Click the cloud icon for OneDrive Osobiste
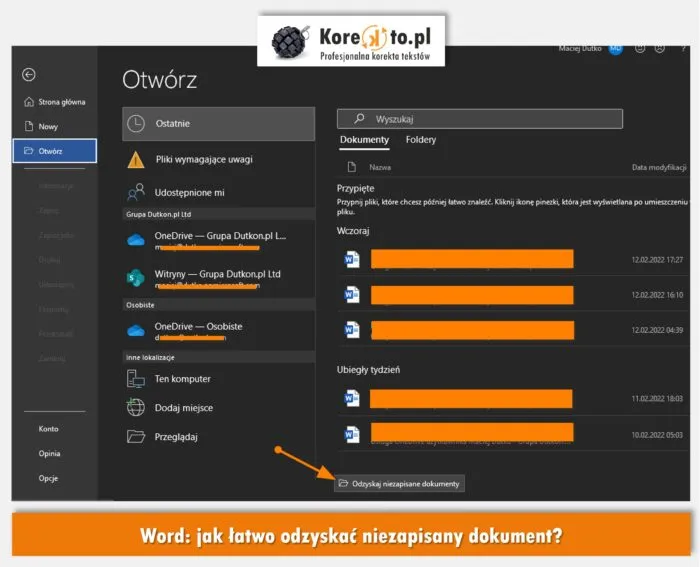Viewport: 700px width, 567px height. (x=136, y=331)
